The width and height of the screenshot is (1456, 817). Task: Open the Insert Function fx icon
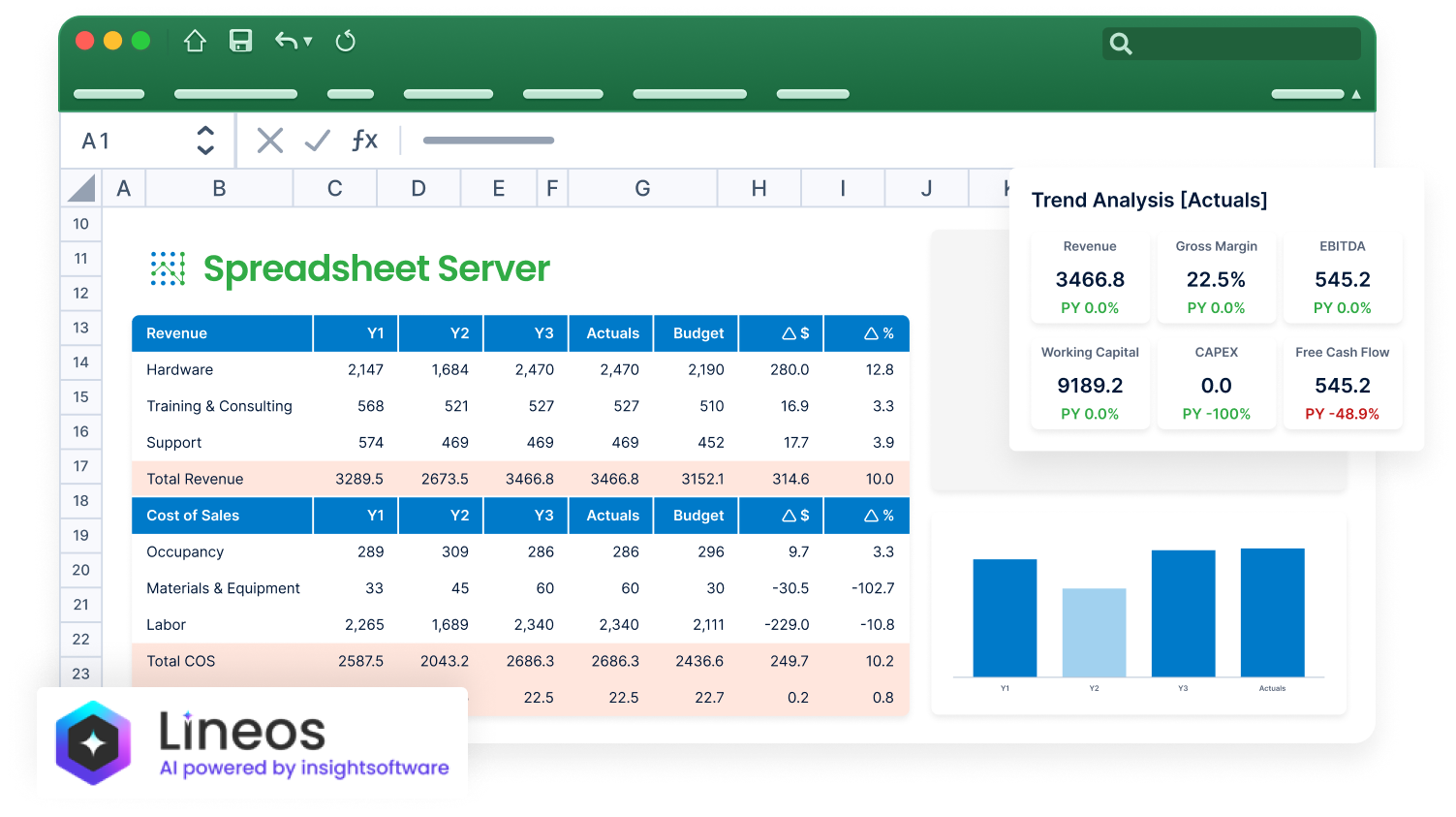pos(365,140)
